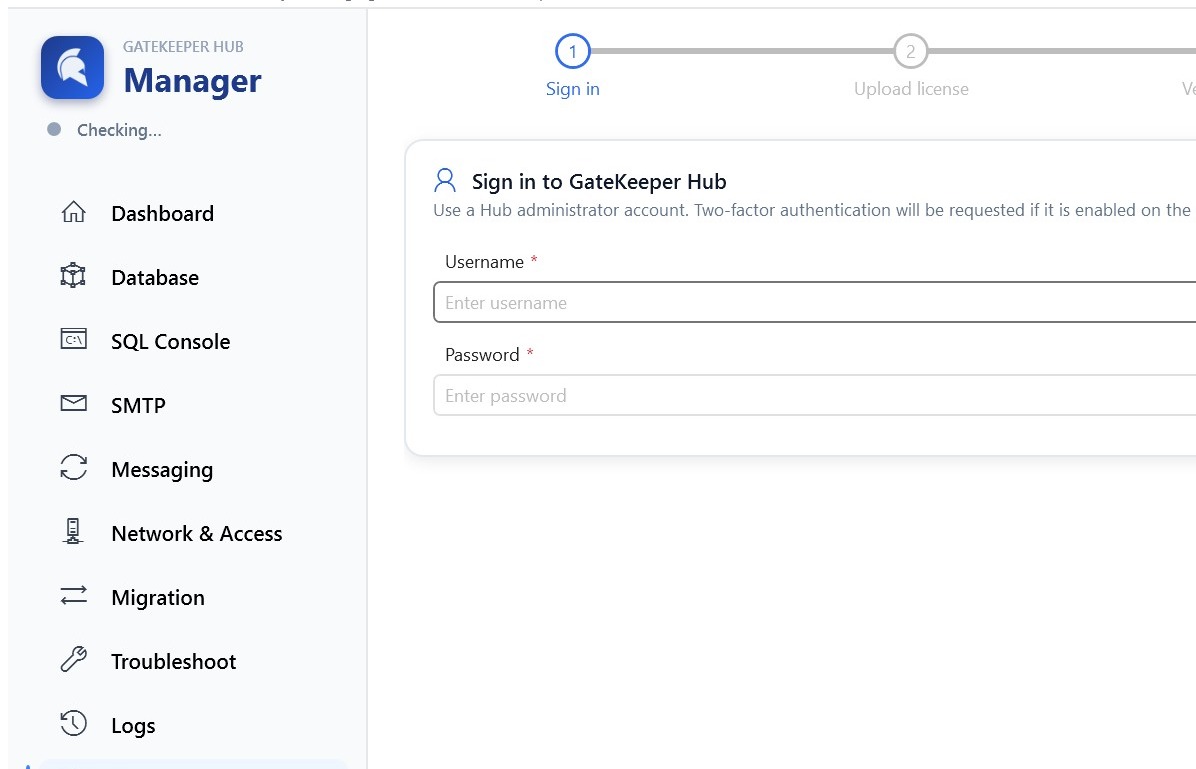
Task: Open Network & Access server icon
Action: pyautogui.click(x=73, y=531)
